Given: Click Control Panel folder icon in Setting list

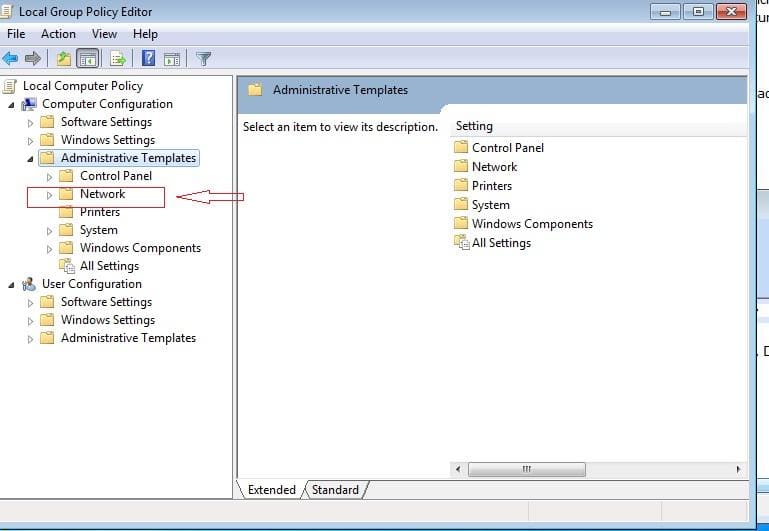Looking at the screenshot, I should point(461,147).
